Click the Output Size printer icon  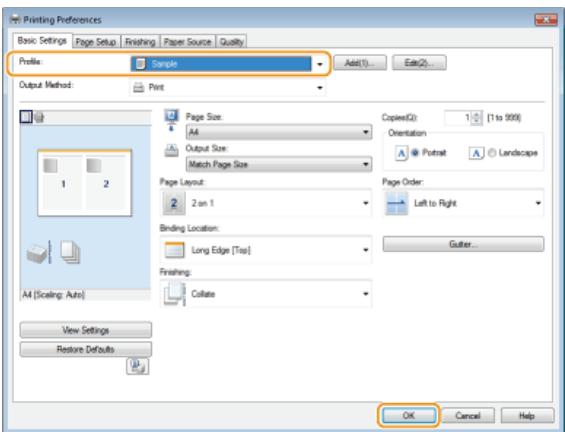[x=172, y=150]
